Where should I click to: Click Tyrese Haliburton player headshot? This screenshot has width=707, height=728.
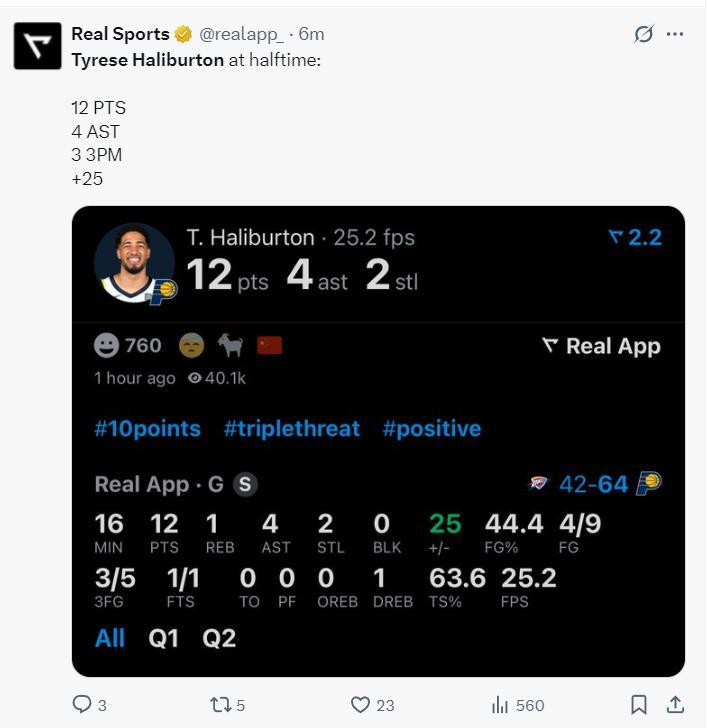[x=134, y=262]
